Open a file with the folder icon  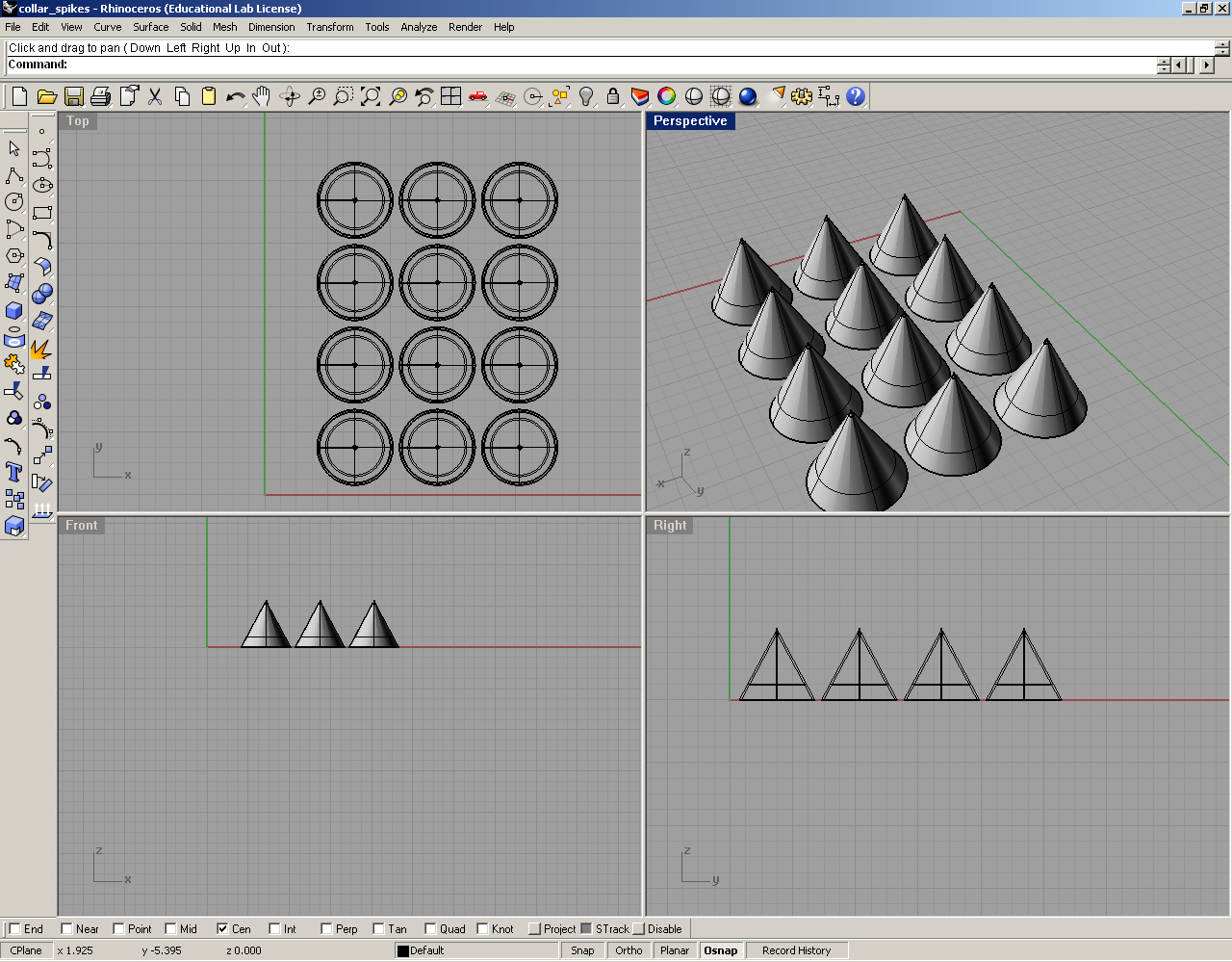[x=46, y=96]
